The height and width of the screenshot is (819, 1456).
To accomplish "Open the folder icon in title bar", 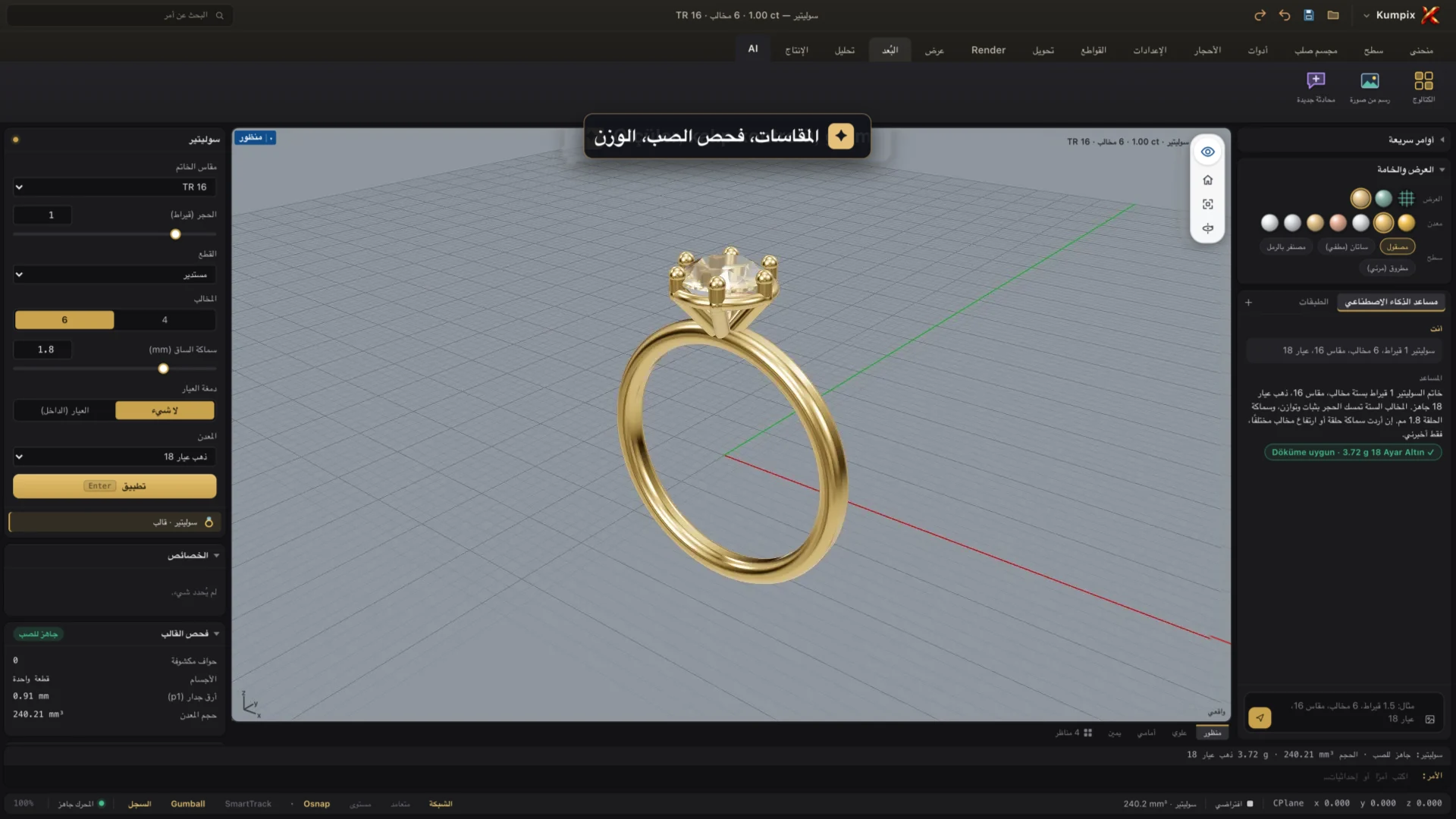I will pyautogui.click(x=1333, y=15).
